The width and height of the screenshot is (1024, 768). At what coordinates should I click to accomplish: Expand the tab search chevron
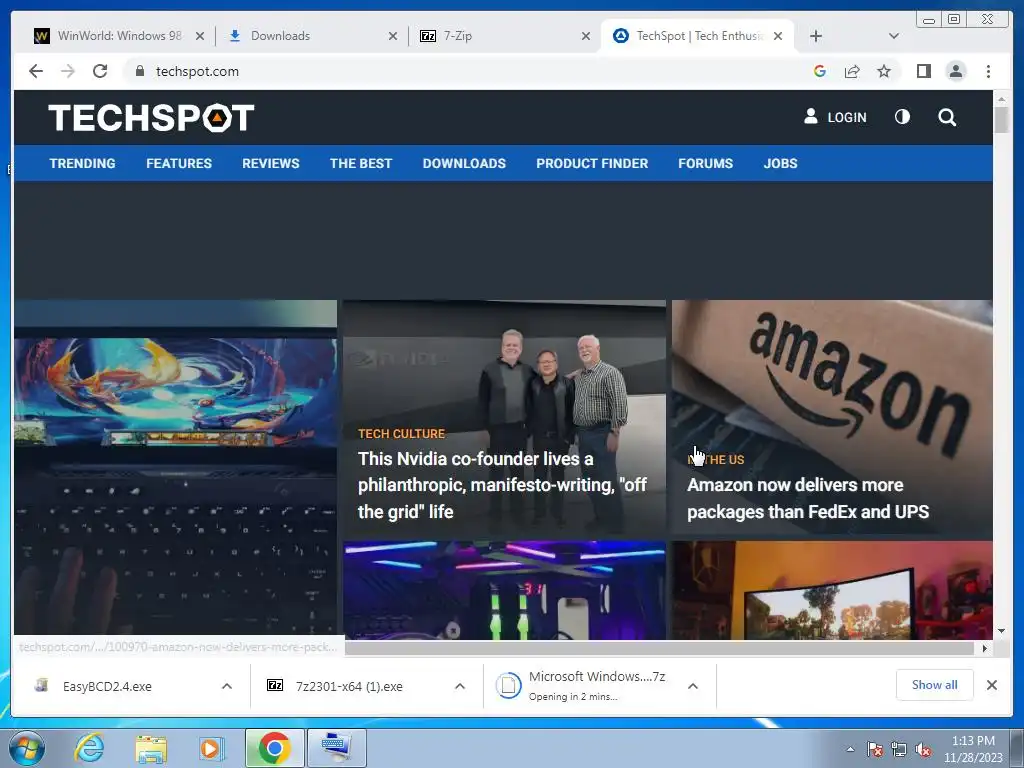pyautogui.click(x=894, y=36)
